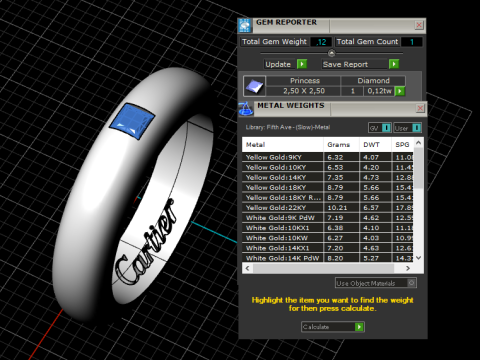Click the Metal Weights panel icon
Viewport: 480px width, 360px height.
click(246, 109)
